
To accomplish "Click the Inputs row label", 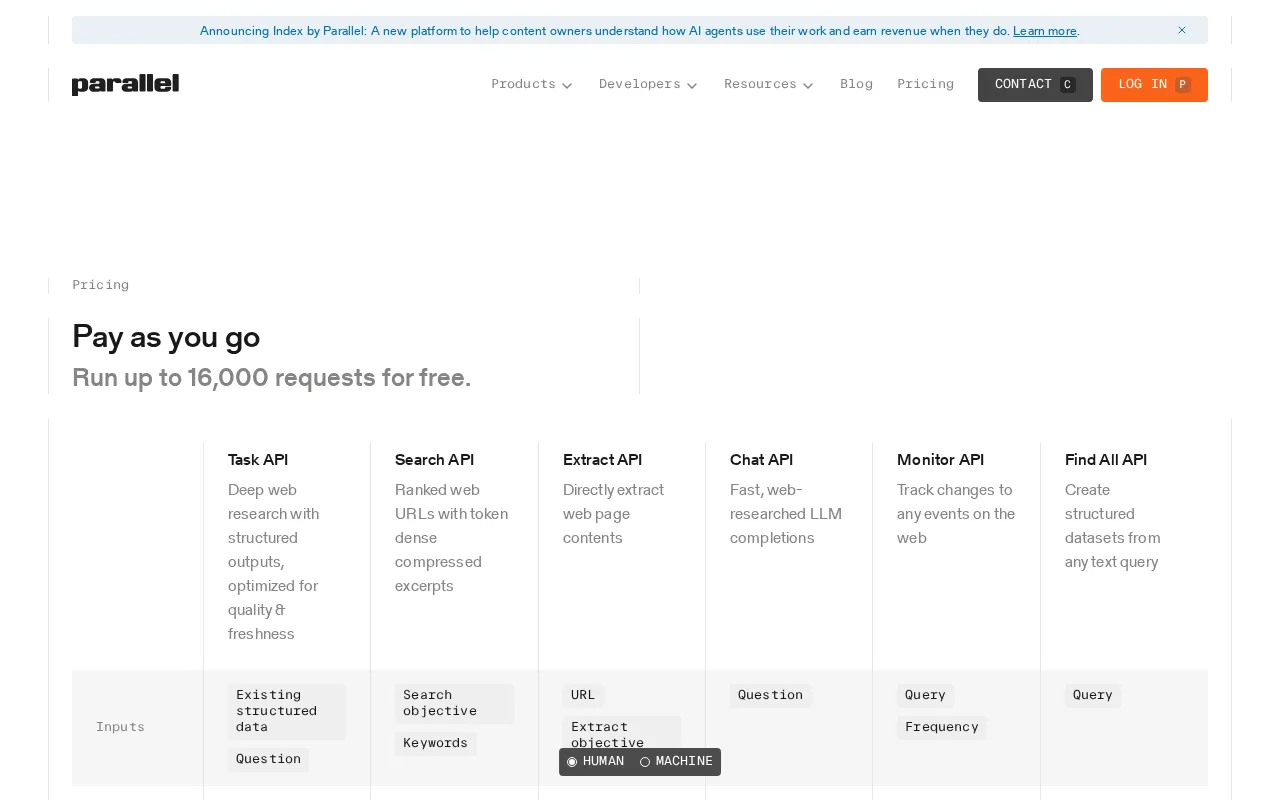I will click(120, 727).
